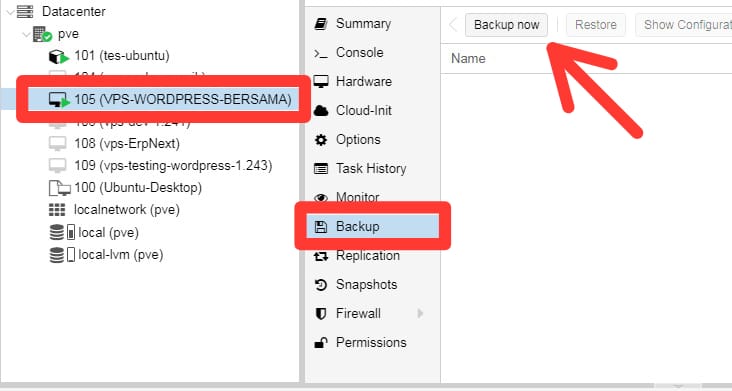Sort by the Name column header
The image size is (732, 391).
468,59
